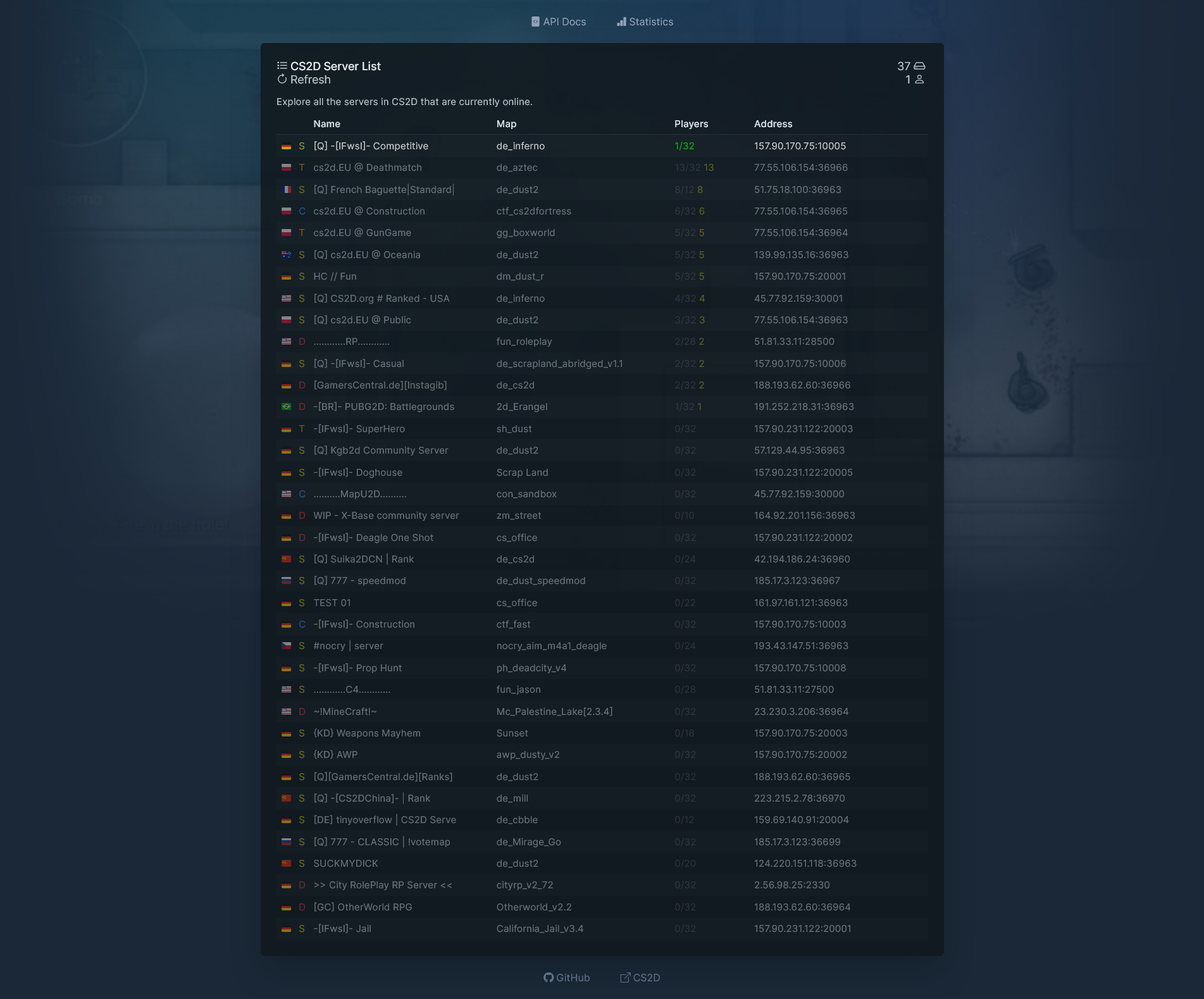Viewport: 1204px width, 999px height.
Task: Select the [Q] -[IFwsI]- Competitive server name
Action: [x=371, y=146]
